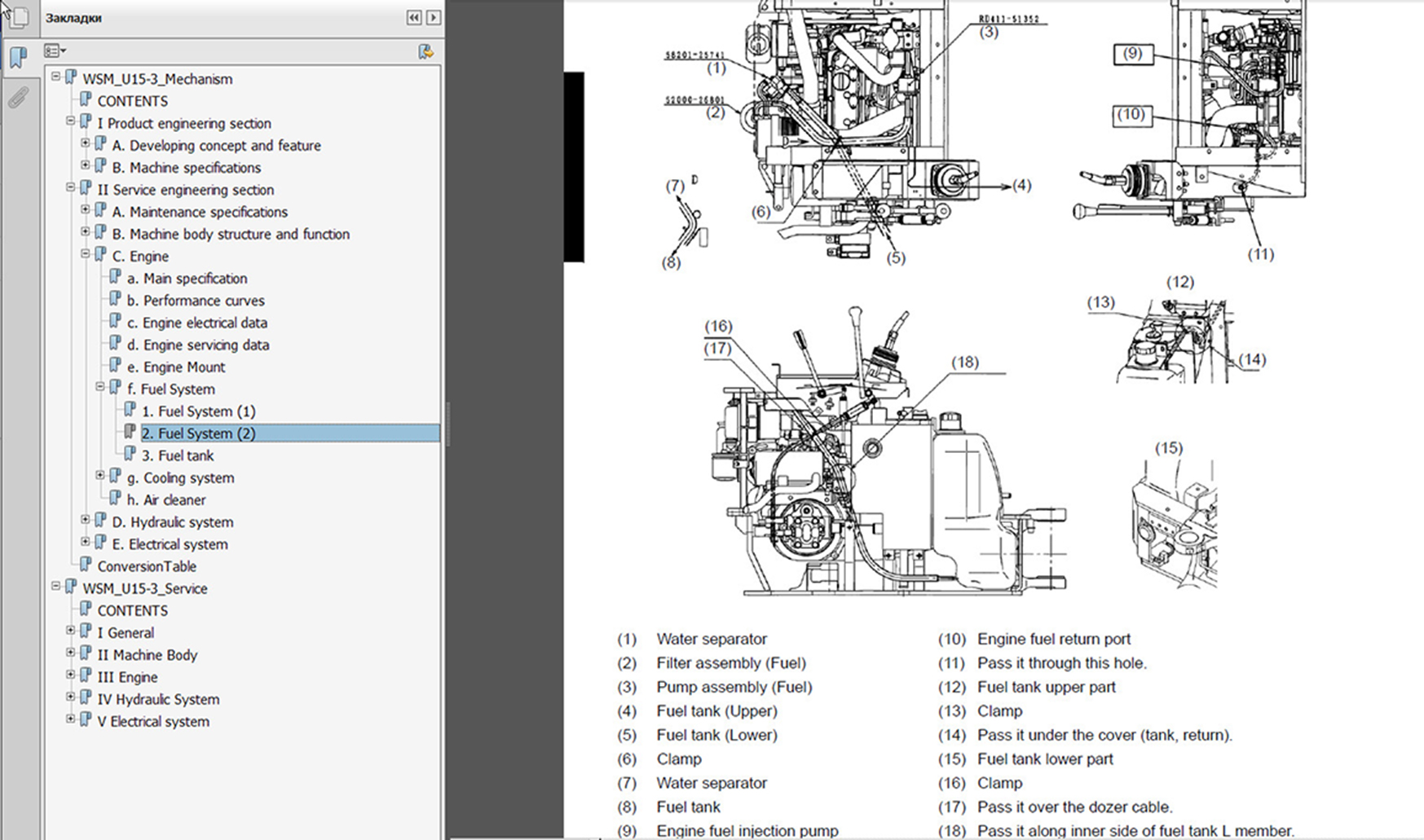The width and height of the screenshot is (1424, 840).
Task: Expand the g. Cooling system bookmark
Action: pos(100,476)
